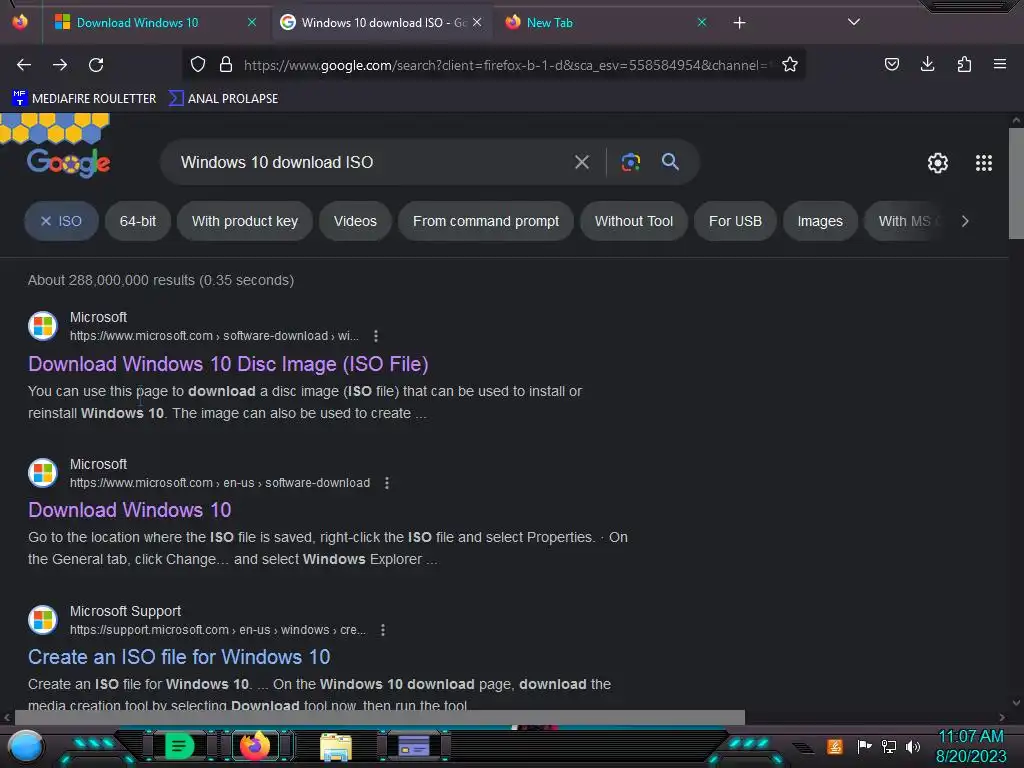Open MEDIAFIRE ROULETTER bookmark

click(x=84, y=99)
